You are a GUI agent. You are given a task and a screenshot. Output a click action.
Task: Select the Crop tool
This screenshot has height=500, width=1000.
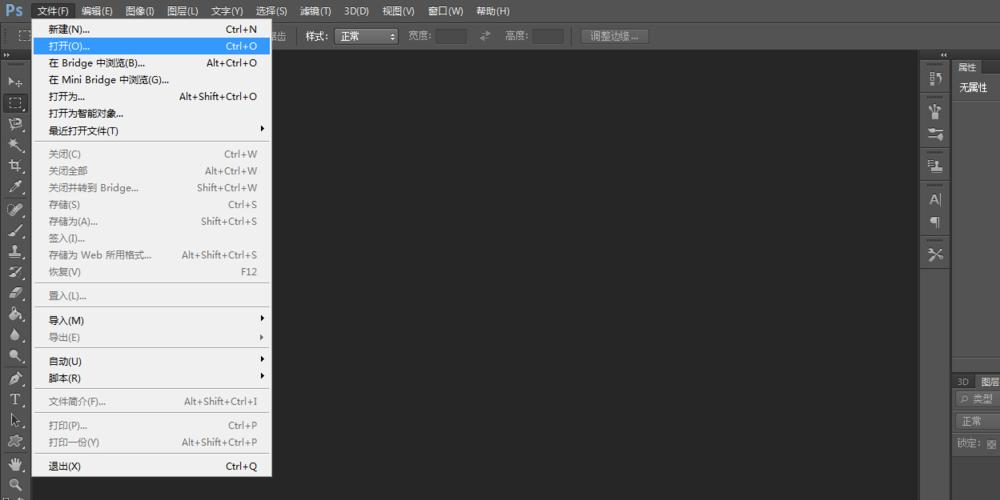click(15, 166)
